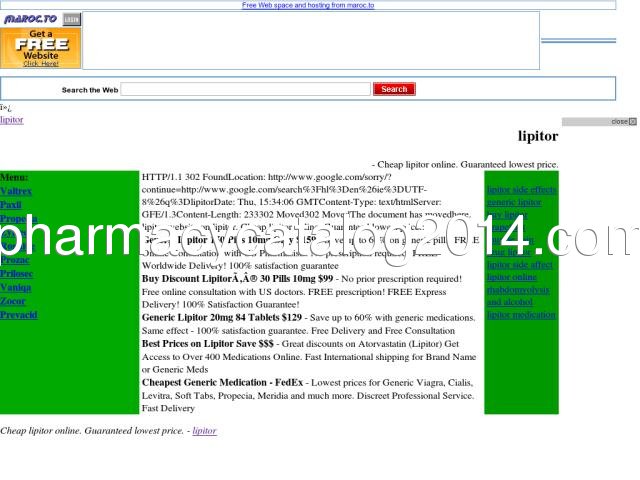Click the Cheapest Generic Medication - FedEx listing
640x480 pixels.
pyautogui.click(x=222, y=382)
